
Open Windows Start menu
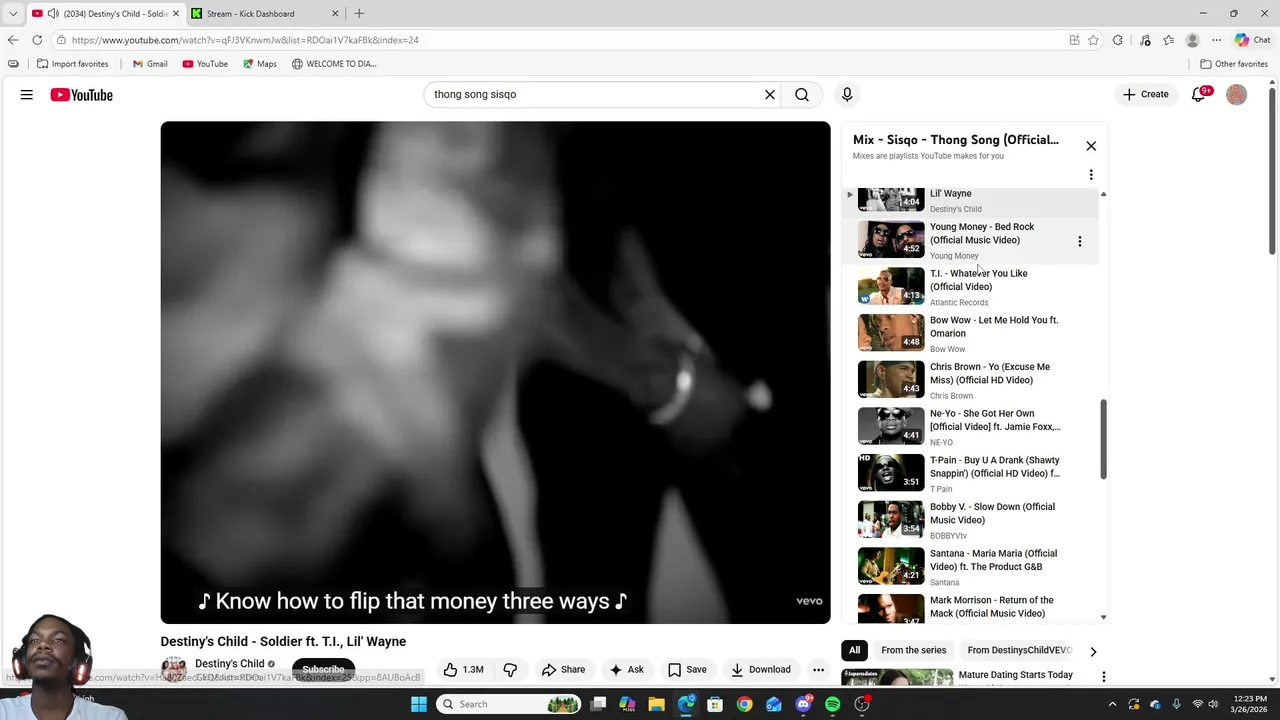click(419, 704)
